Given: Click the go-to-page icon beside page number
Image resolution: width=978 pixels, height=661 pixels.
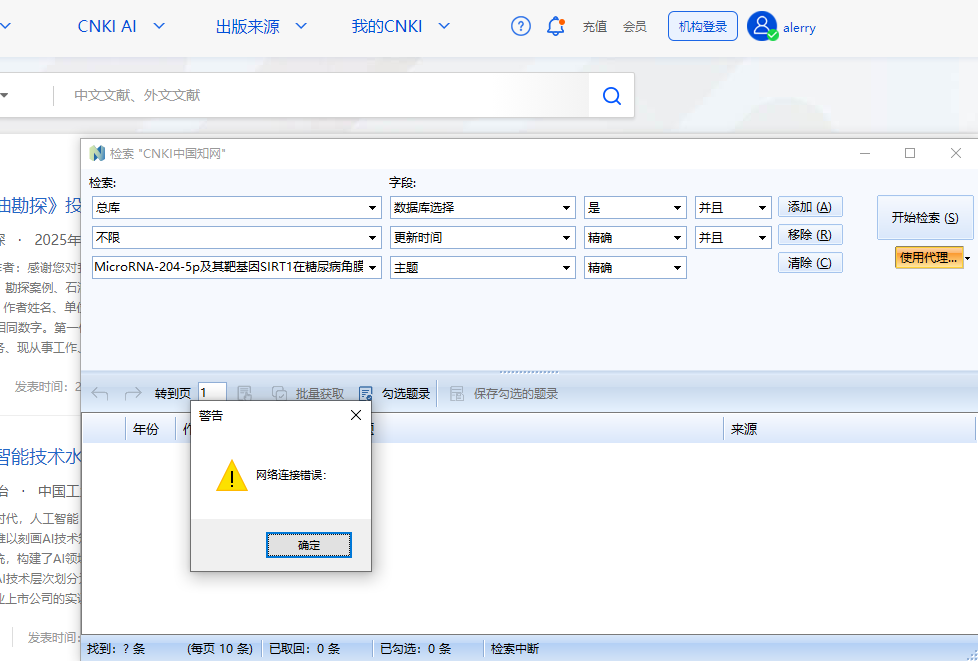Looking at the screenshot, I should [x=244, y=393].
